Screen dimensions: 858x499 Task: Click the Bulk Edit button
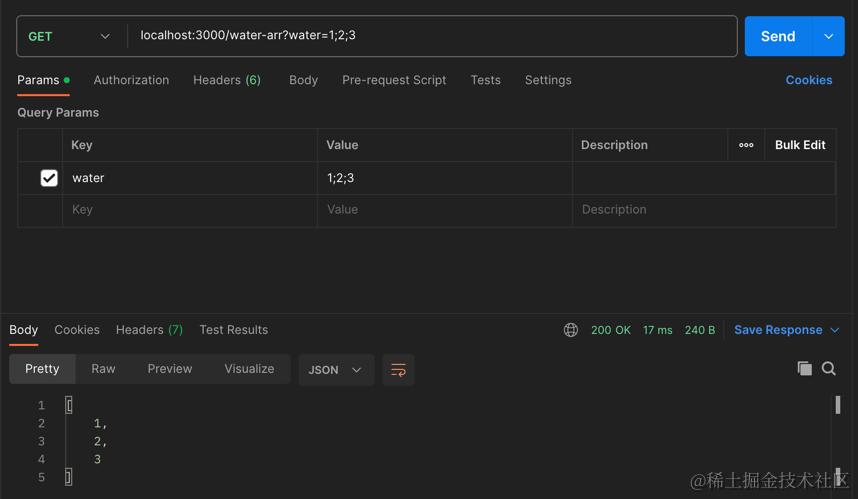(800, 145)
